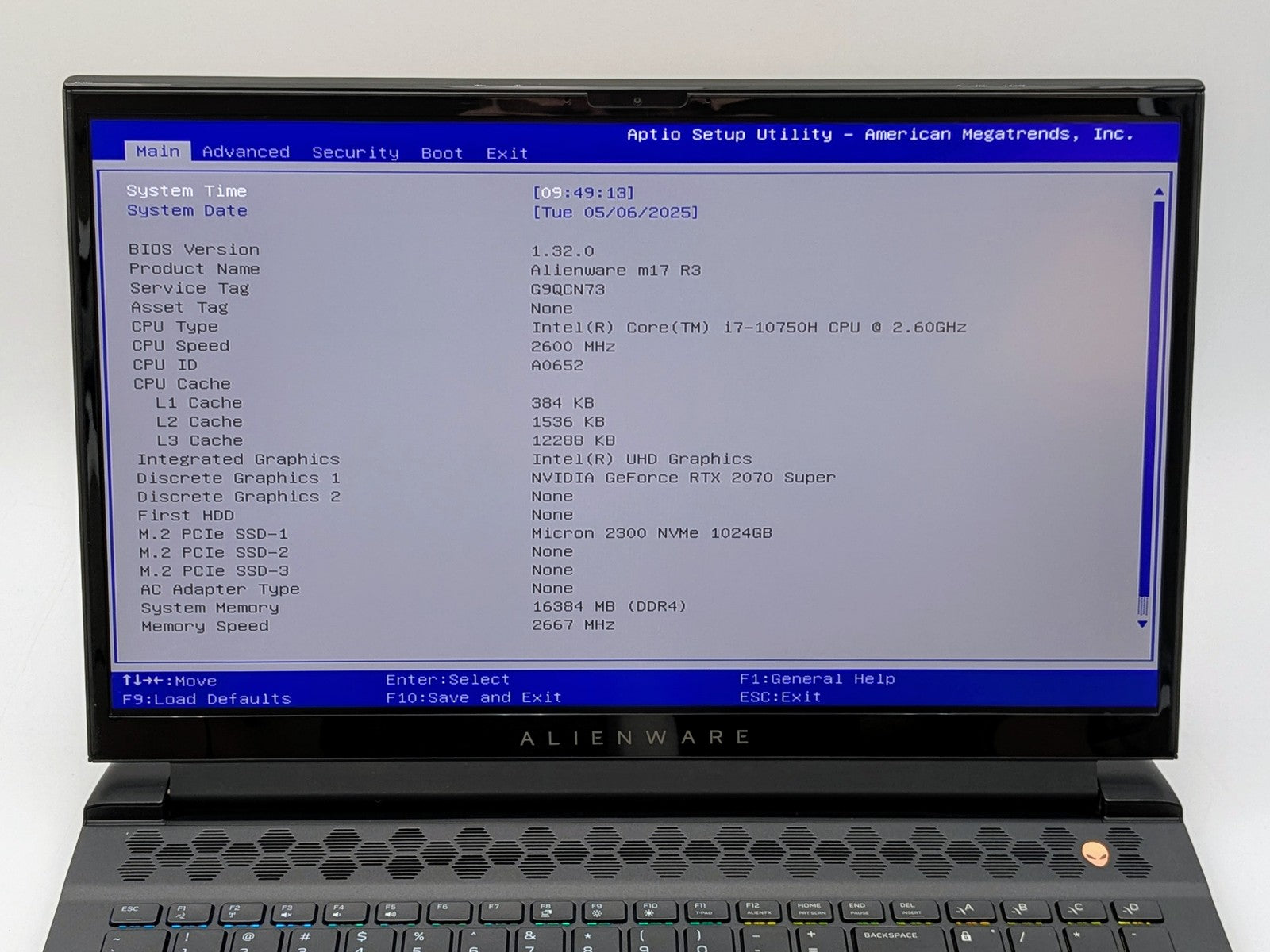Click System Memory value 16384 MB (DDR4)
The height and width of the screenshot is (952, 1270).
pyautogui.click(x=610, y=606)
